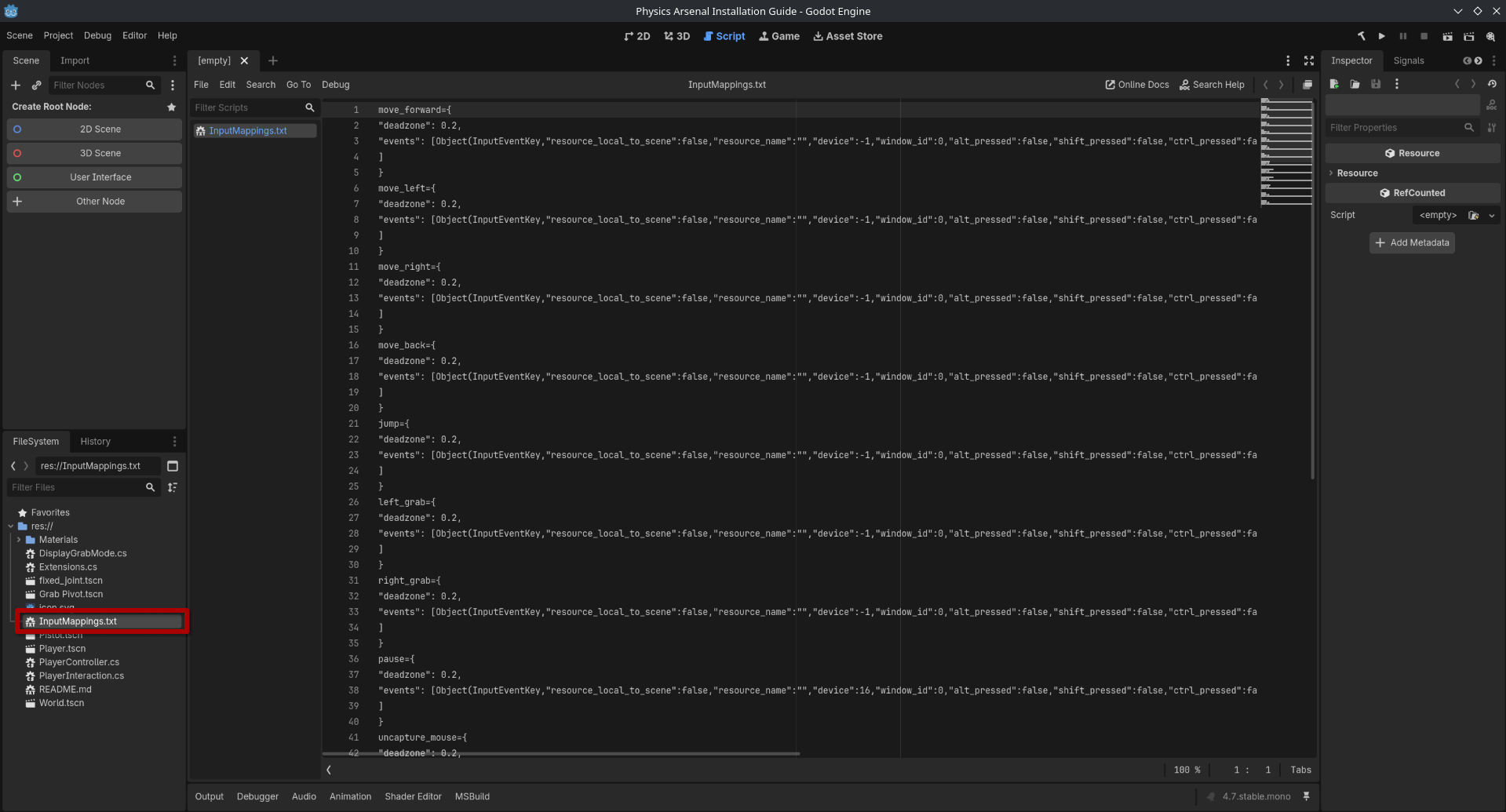The image size is (1506, 812).
Task: Click the Add Metadata button
Action: [x=1412, y=242]
